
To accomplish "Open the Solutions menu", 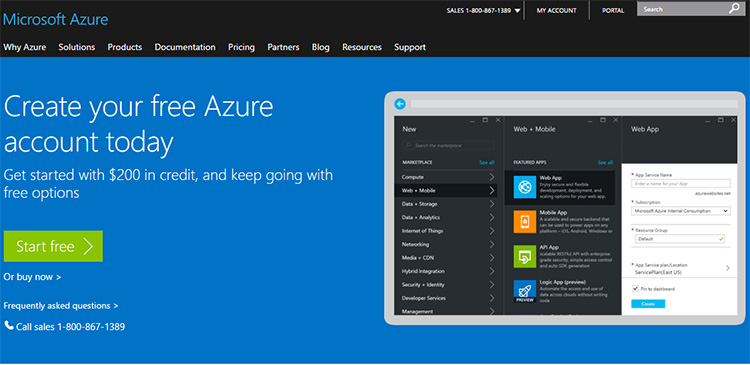I will click(77, 47).
